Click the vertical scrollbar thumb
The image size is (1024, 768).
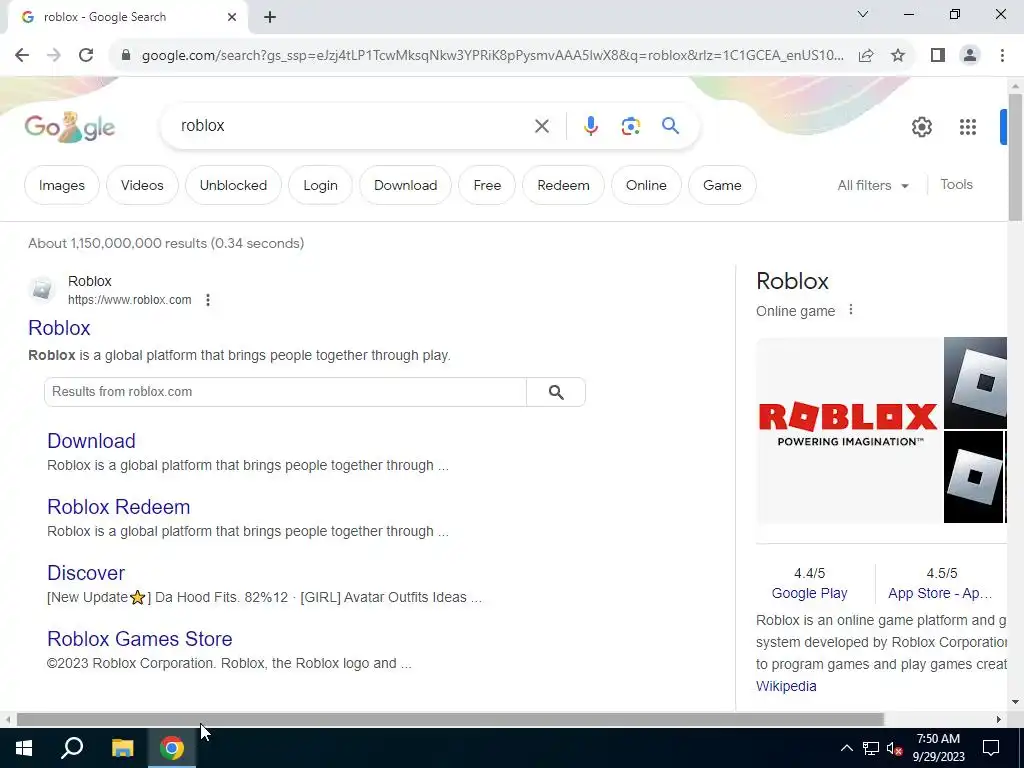(x=1015, y=157)
